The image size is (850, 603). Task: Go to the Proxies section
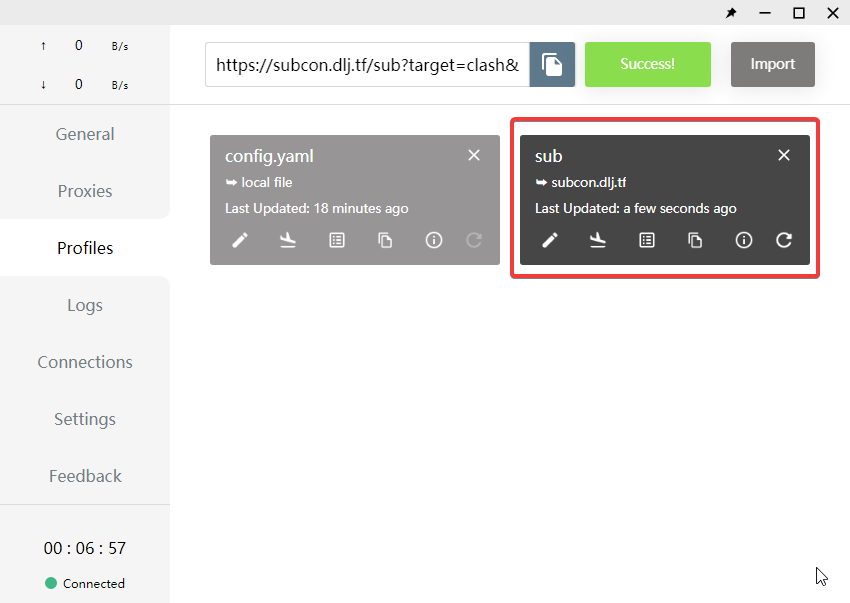click(85, 191)
